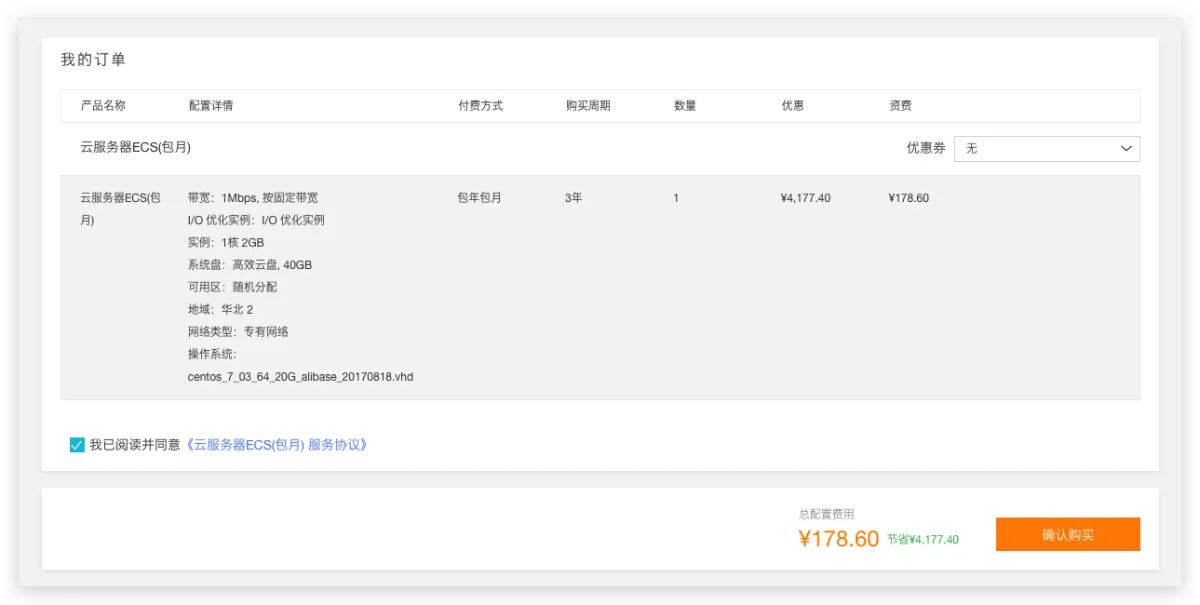The height and width of the screenshot is (605, 1200).
Task: Click the orange 确认购买 button
Action: [1067, 534]
